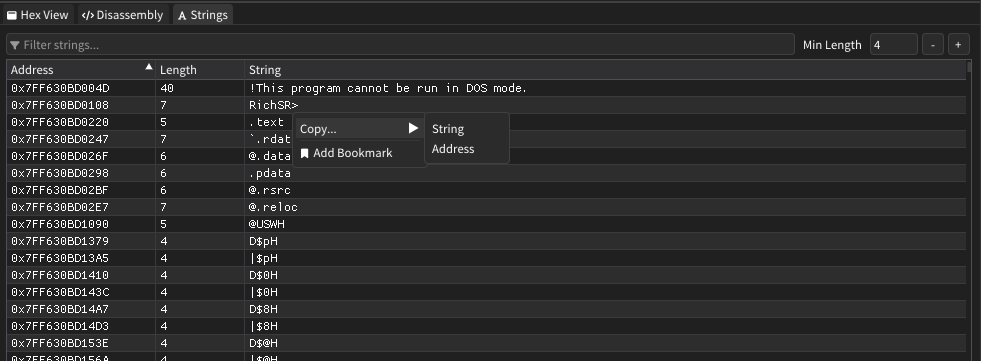Select the @.rsrc string
Image resolution: width=981 pixels, height=361 pixels.
coord(270,190)
